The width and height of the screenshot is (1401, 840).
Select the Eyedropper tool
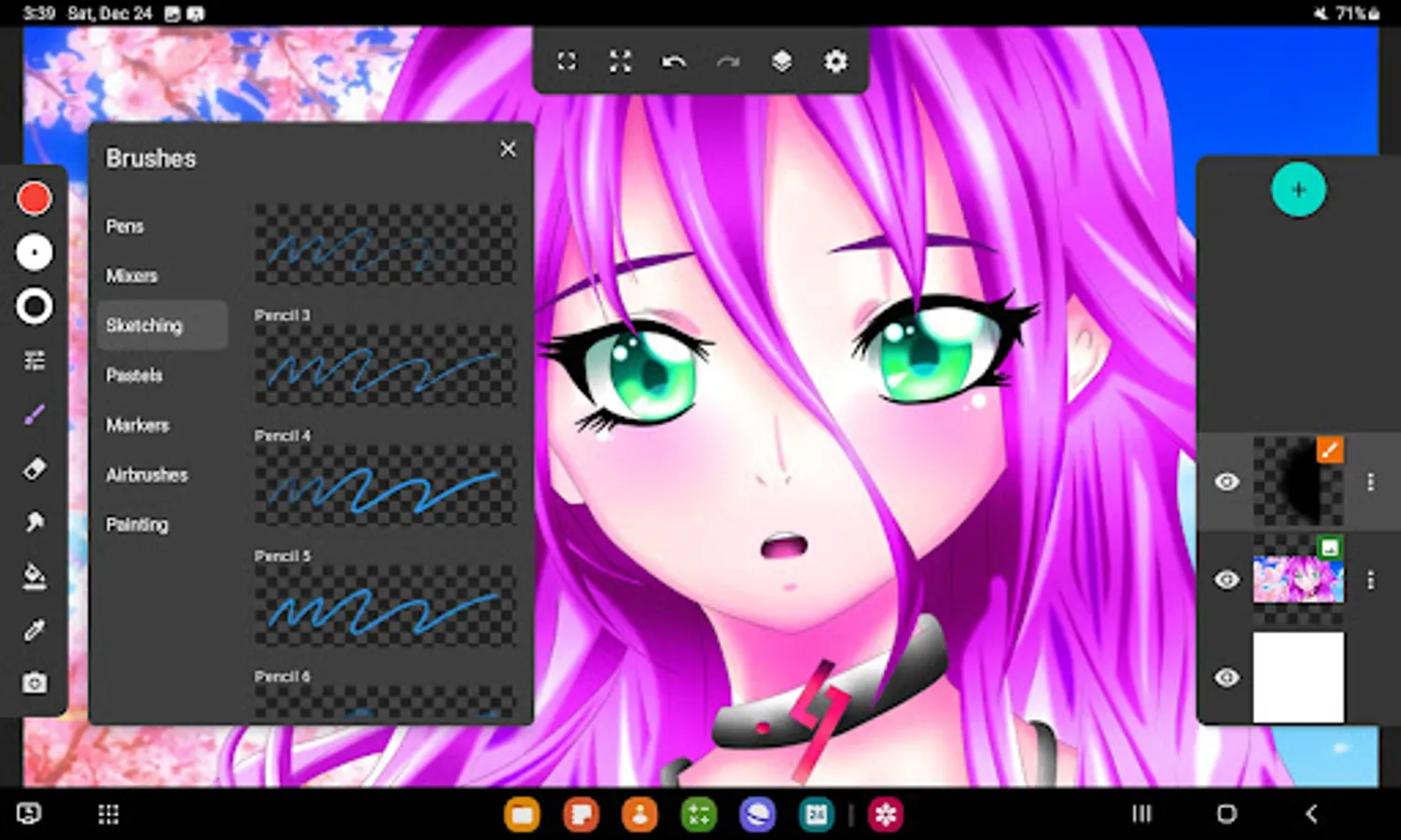(35, 630)
